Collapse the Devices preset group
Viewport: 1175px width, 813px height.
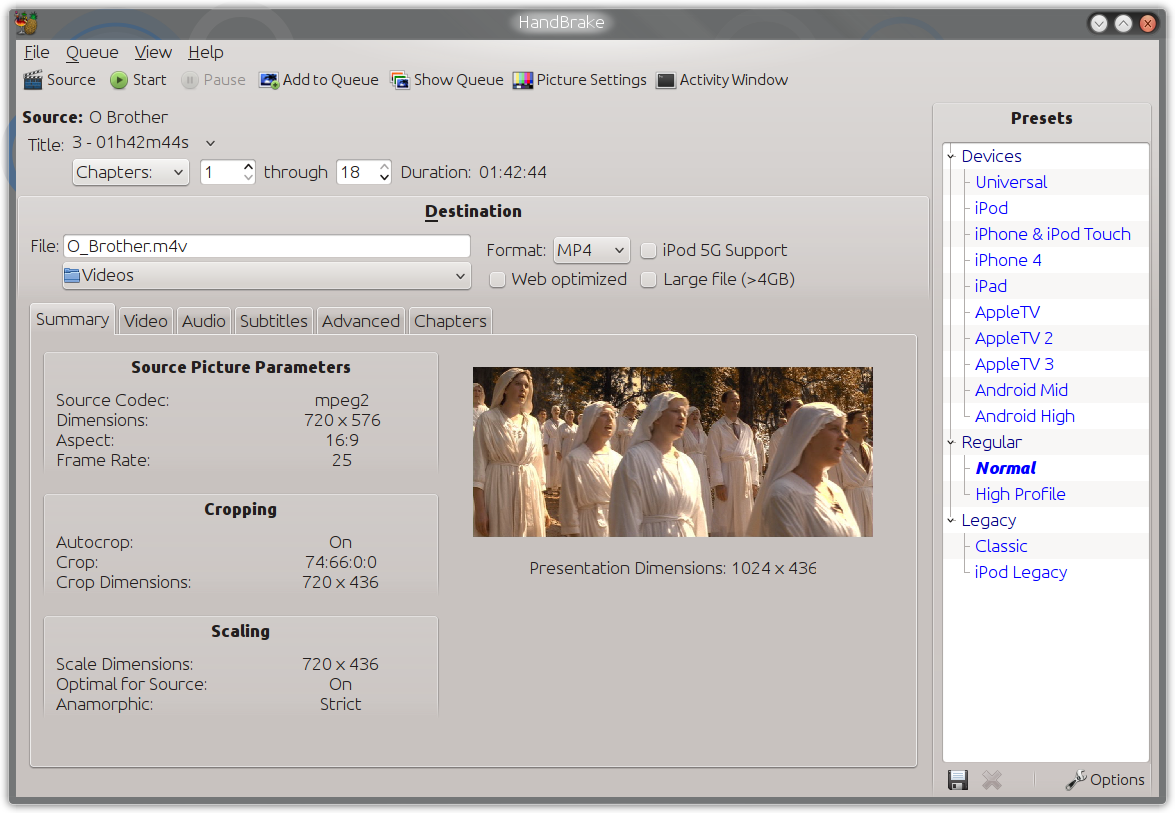pos(951,157)
